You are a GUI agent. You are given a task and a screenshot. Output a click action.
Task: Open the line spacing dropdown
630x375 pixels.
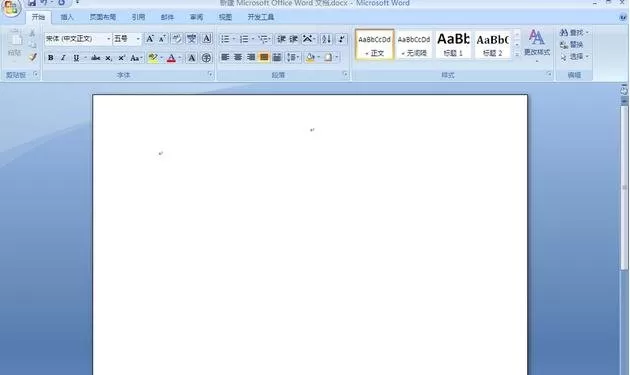pos(293,57)
